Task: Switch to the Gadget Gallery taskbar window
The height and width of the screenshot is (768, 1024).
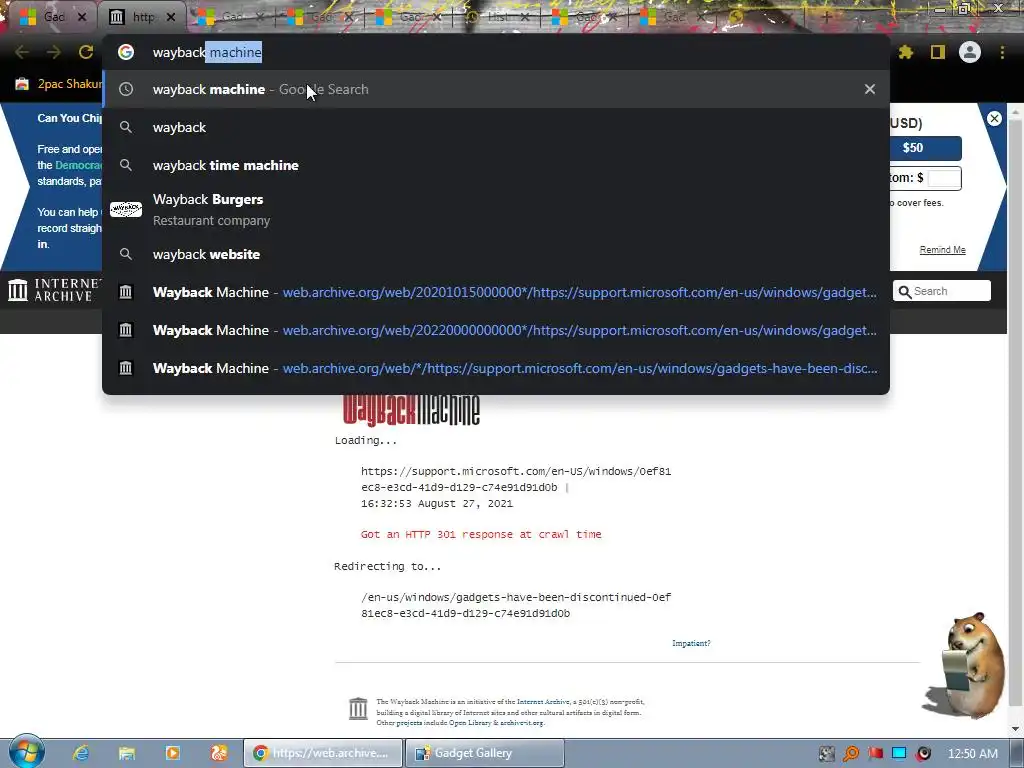Action: coord(484,753)
